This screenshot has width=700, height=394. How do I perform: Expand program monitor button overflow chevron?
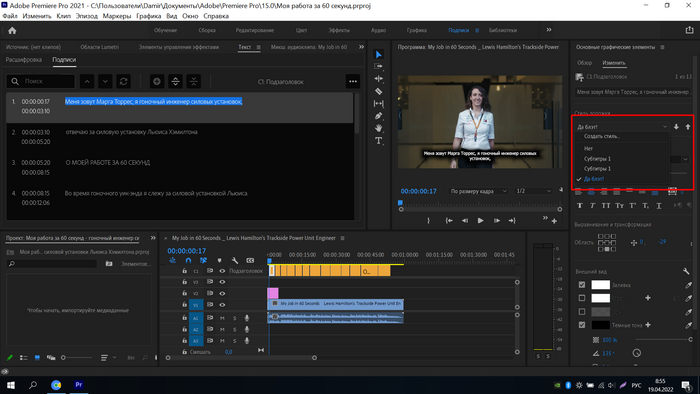pyautogui.click(x=545, y=218)
